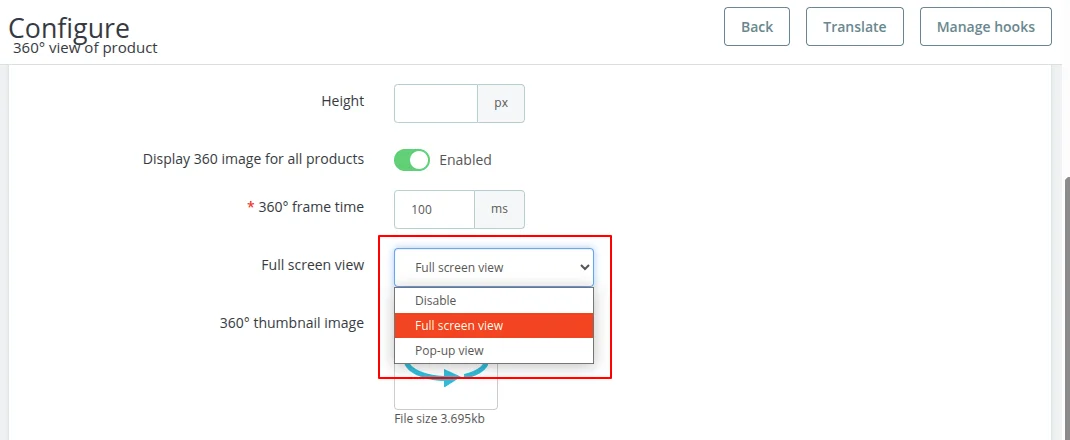
Task: Click the Translate button
Action: coord(854,27)
